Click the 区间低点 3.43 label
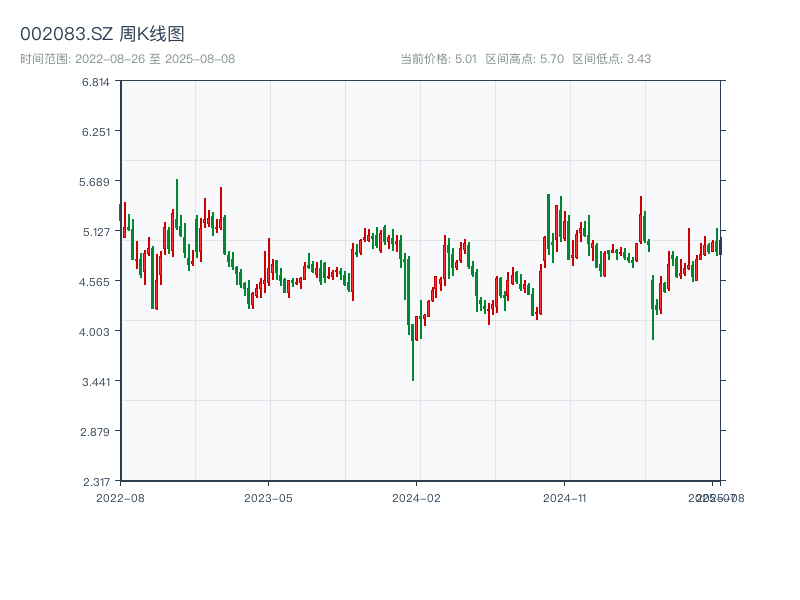The height and width of the screenshot is (600, 800). [611, 59]
